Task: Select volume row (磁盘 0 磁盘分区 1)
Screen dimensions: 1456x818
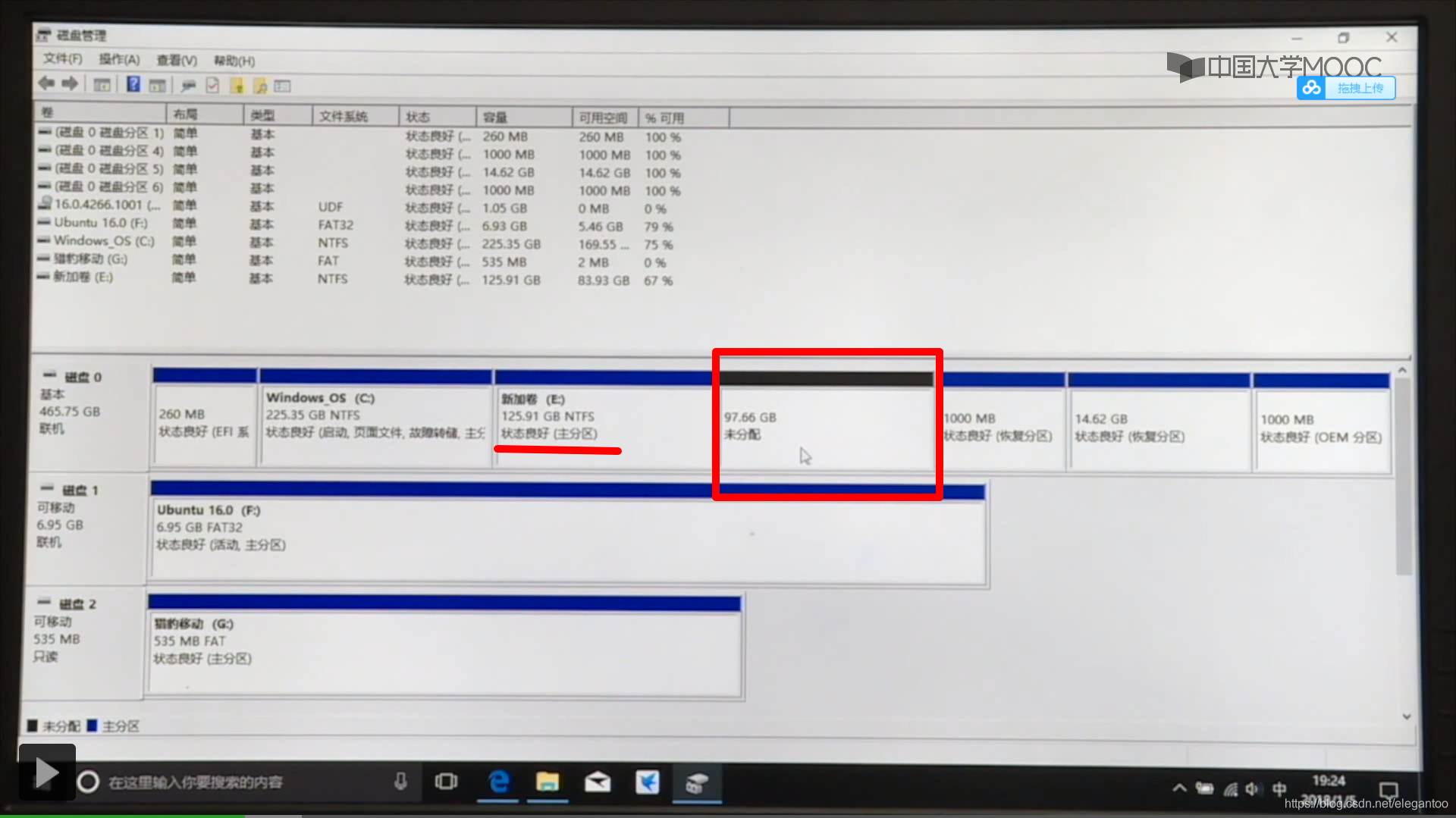Action: point(360,135)
